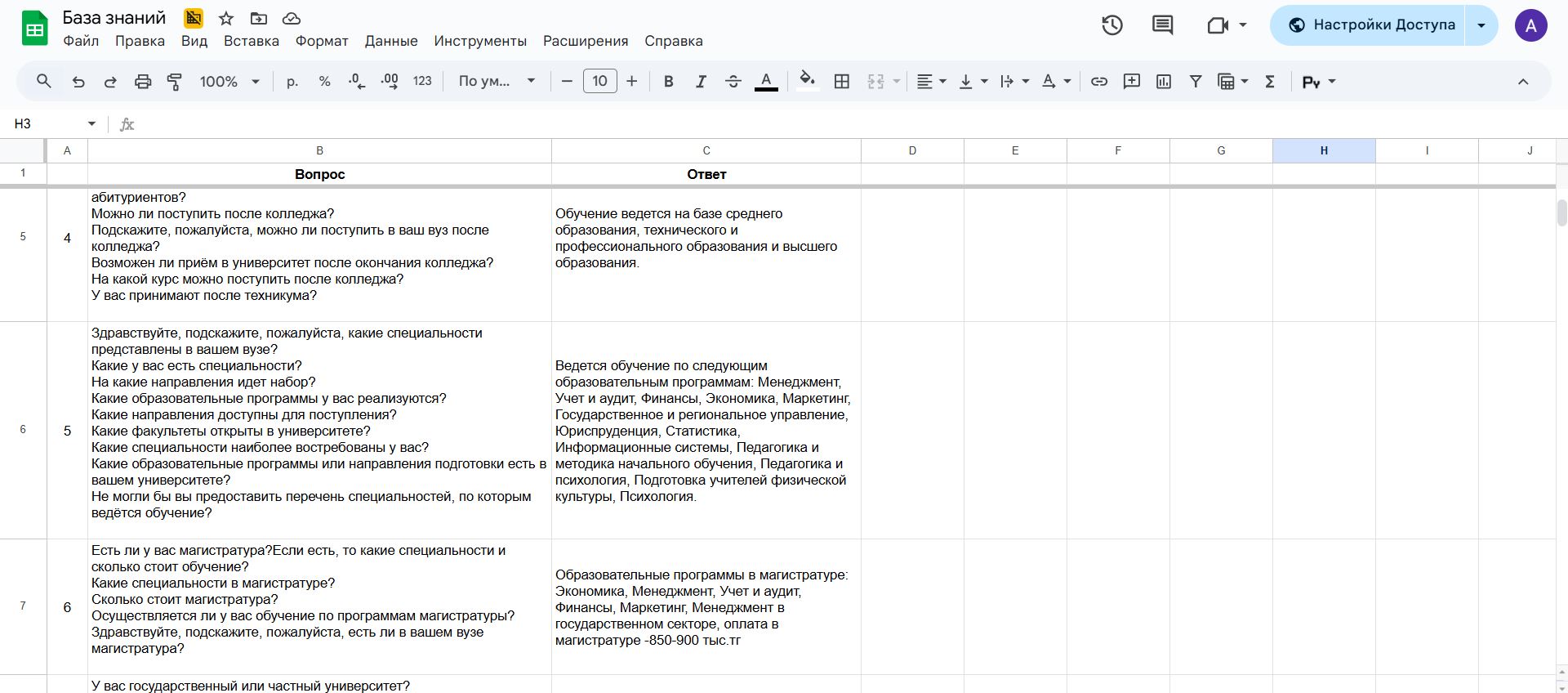This screenshot has width=1568, height=693.
Task: Start a Meet call camera icon
Action: [1218, 25]
